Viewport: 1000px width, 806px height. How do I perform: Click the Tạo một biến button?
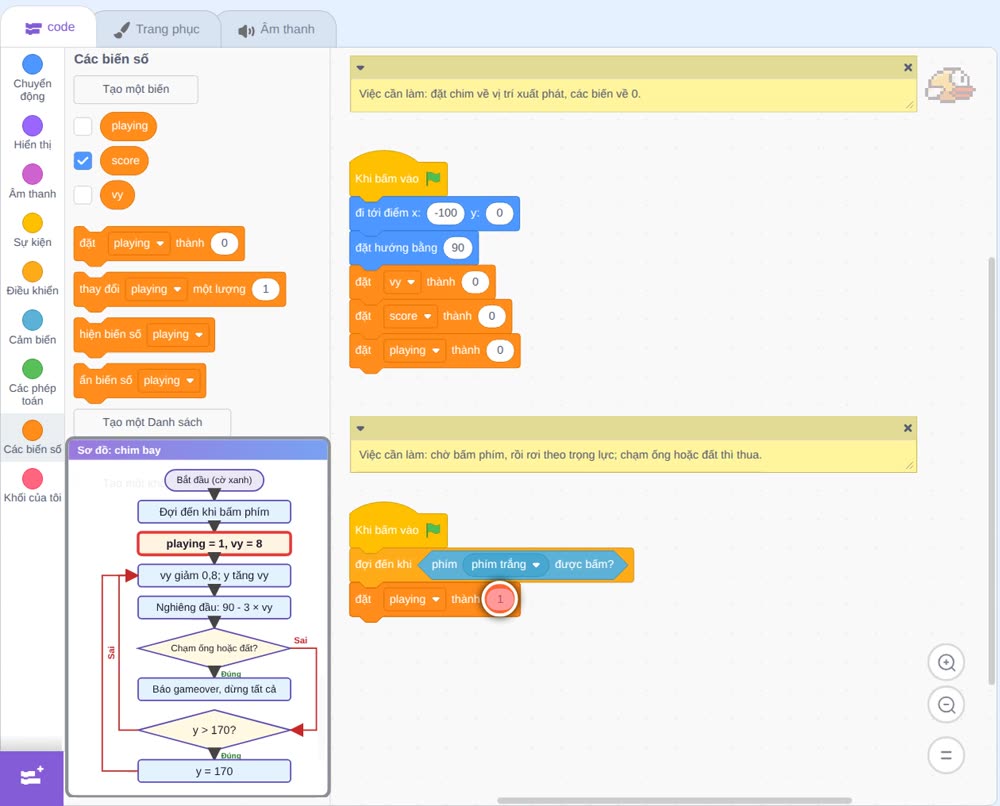click(x=136, y=89)
